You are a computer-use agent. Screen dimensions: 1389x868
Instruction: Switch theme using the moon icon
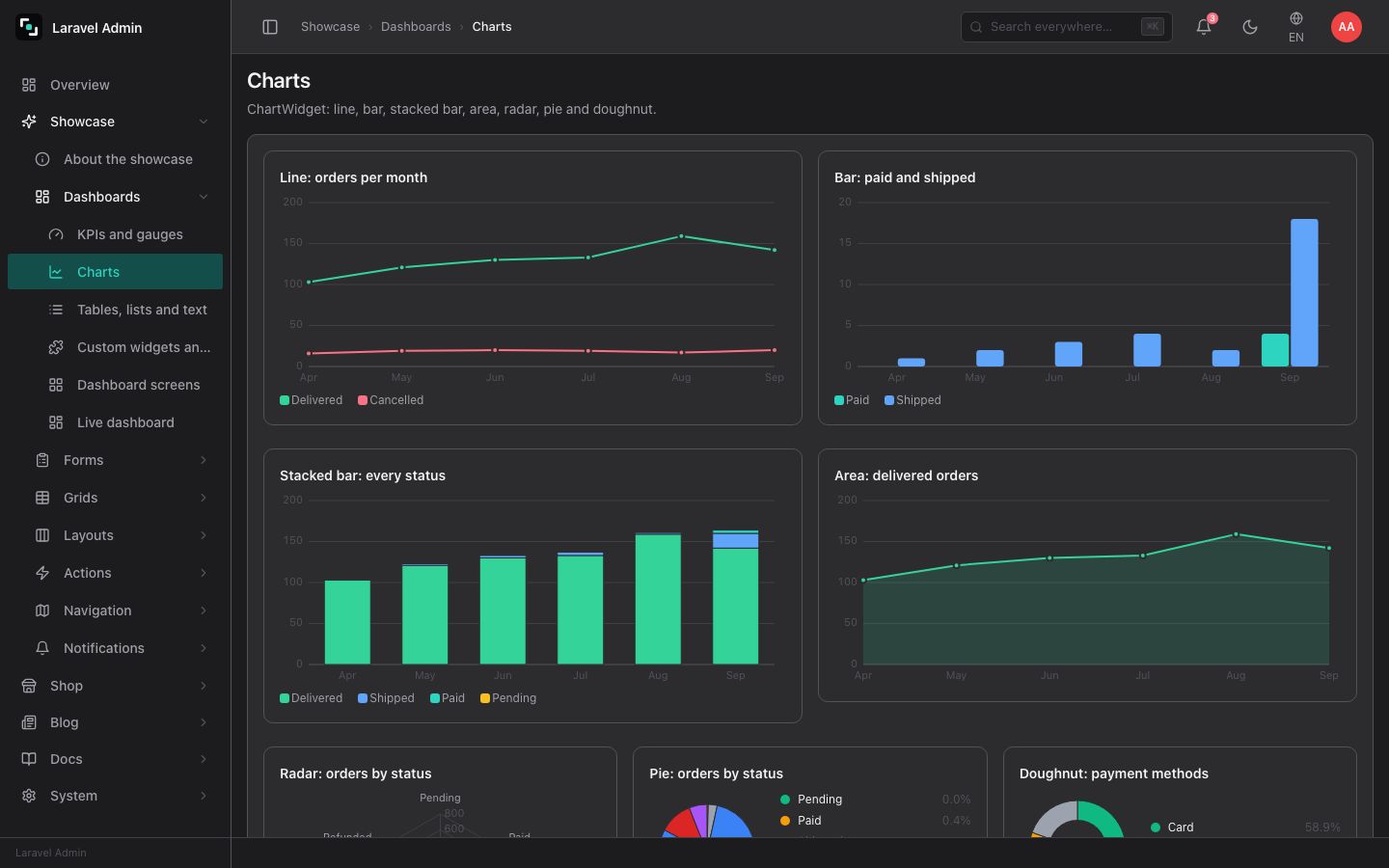coord(1250,27)
